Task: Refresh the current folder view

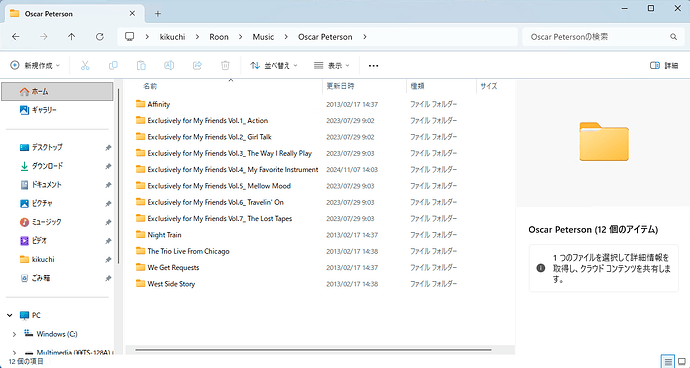Action: coord(100,37)
